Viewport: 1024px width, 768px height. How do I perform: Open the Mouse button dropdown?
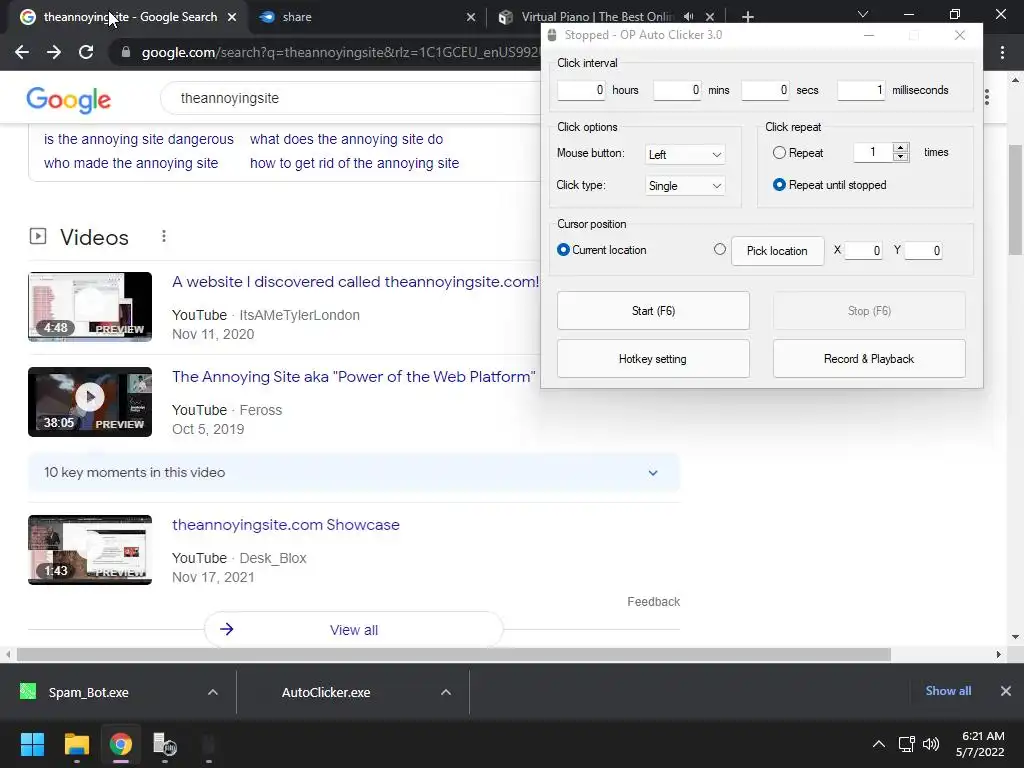coord(684,155)
